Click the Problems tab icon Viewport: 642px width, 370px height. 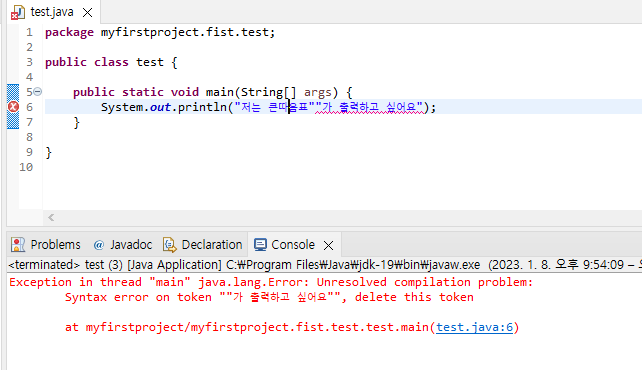18,245
